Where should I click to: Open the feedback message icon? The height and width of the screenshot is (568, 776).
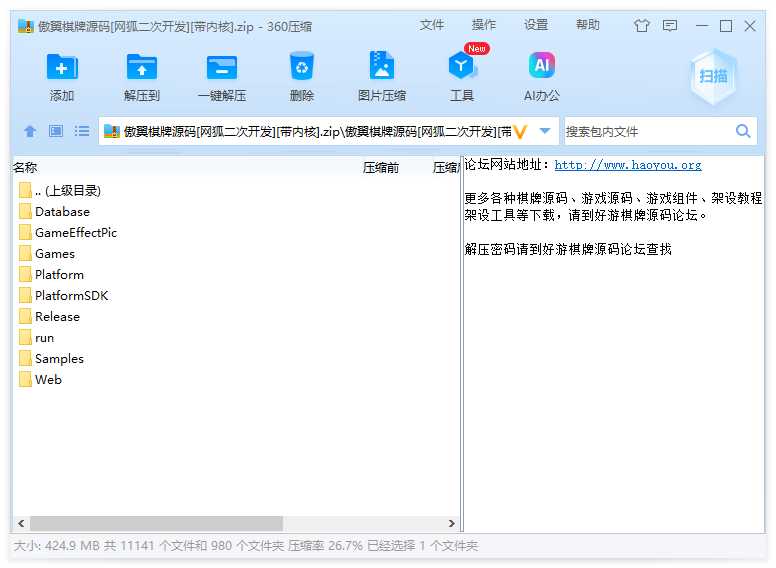point(670,25)
